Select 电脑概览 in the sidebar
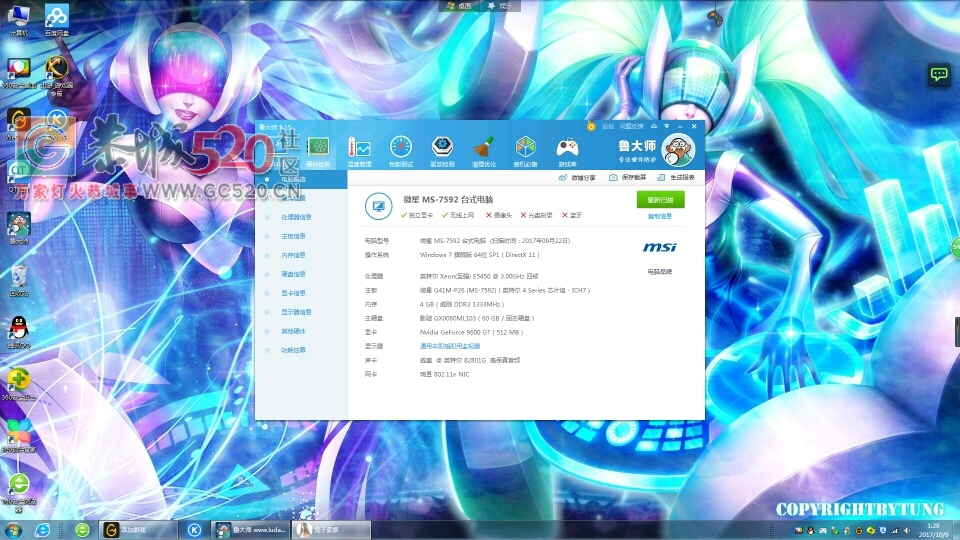960x540 pixels. tap(293, 179)
